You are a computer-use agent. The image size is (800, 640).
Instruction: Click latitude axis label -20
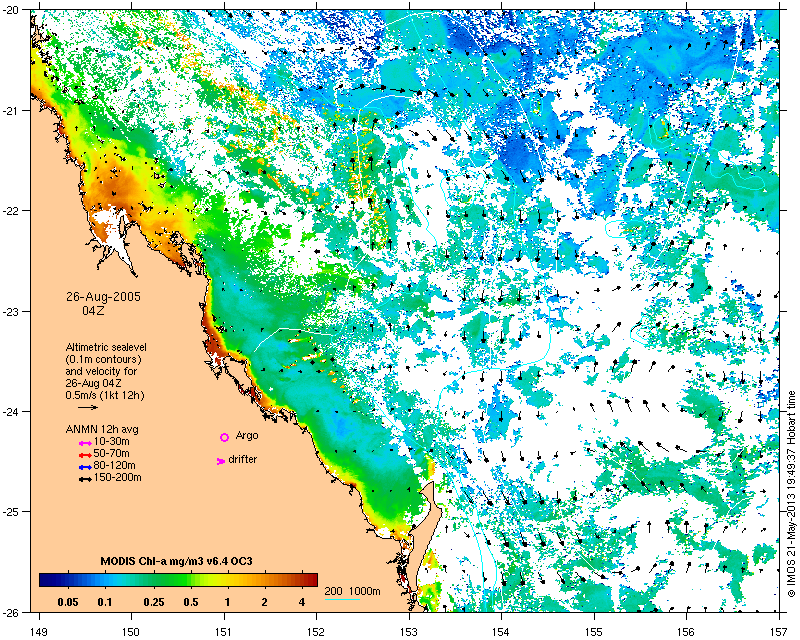(x=12, y=11)
